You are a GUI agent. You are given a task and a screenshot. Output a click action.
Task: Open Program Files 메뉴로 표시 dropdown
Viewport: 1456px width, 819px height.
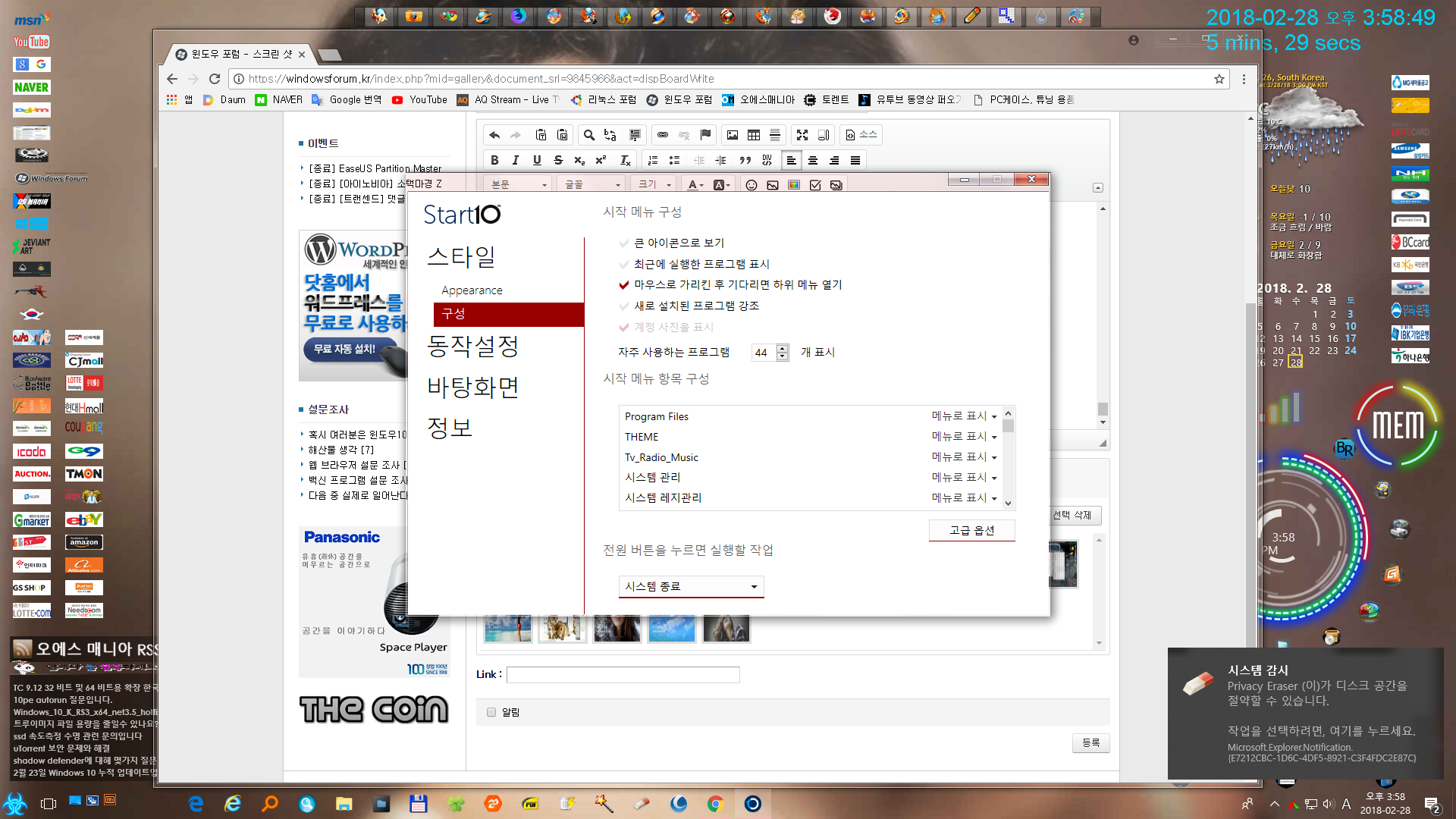pyautogui.click(x=964, y=416)
